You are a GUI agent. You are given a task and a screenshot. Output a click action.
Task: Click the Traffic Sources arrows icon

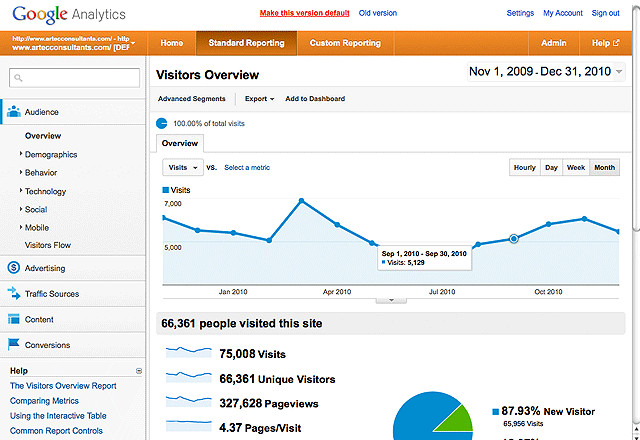14,294
